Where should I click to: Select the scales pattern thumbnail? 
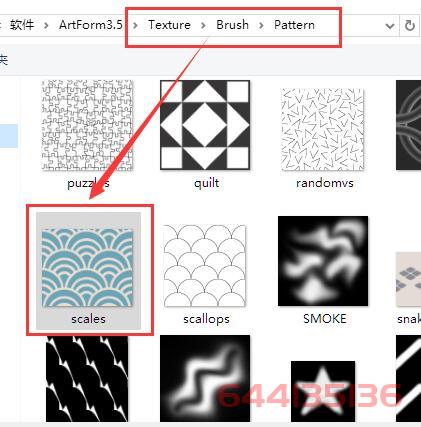tap(88, 268)
